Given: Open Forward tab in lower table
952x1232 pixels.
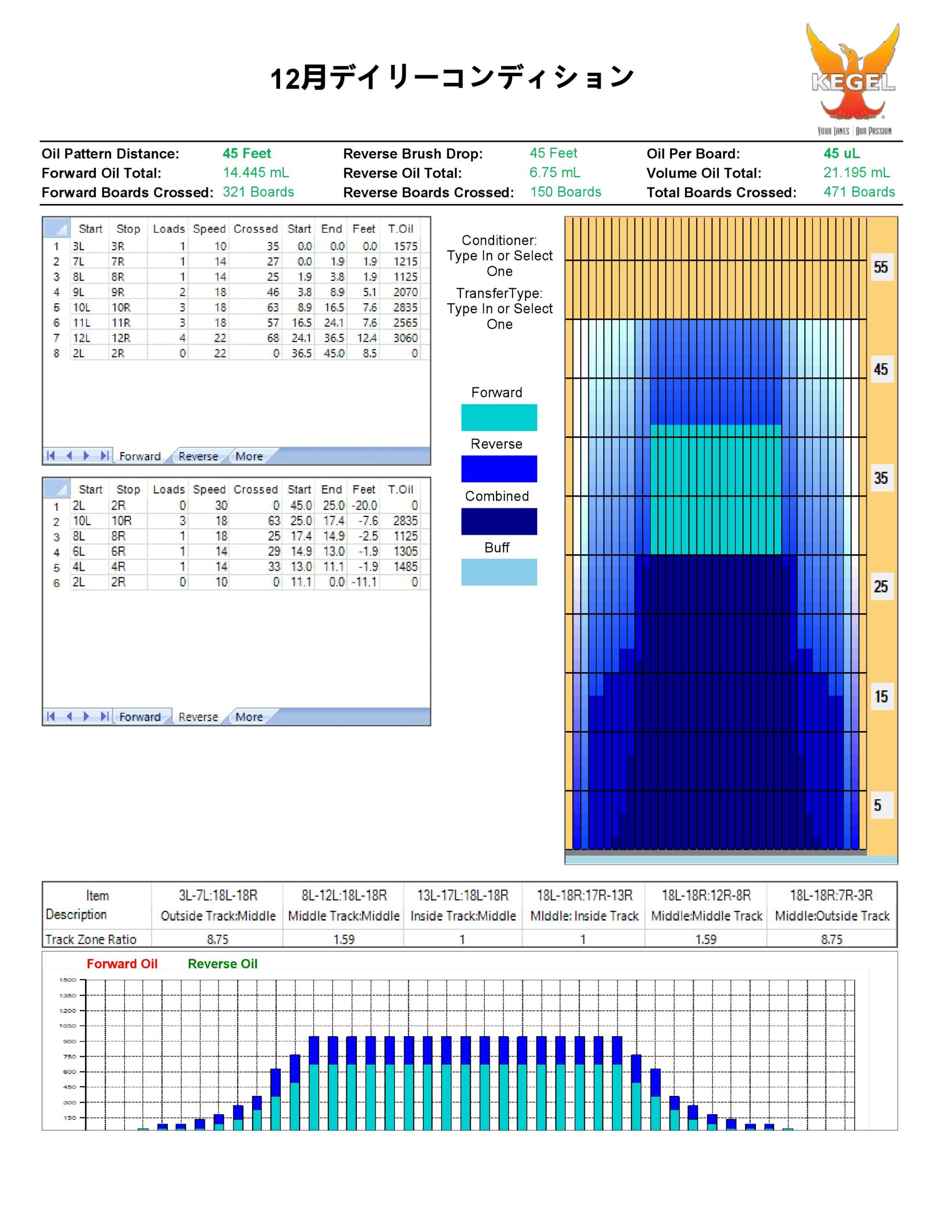Looking at the screenshot, I should pos(140,717).
